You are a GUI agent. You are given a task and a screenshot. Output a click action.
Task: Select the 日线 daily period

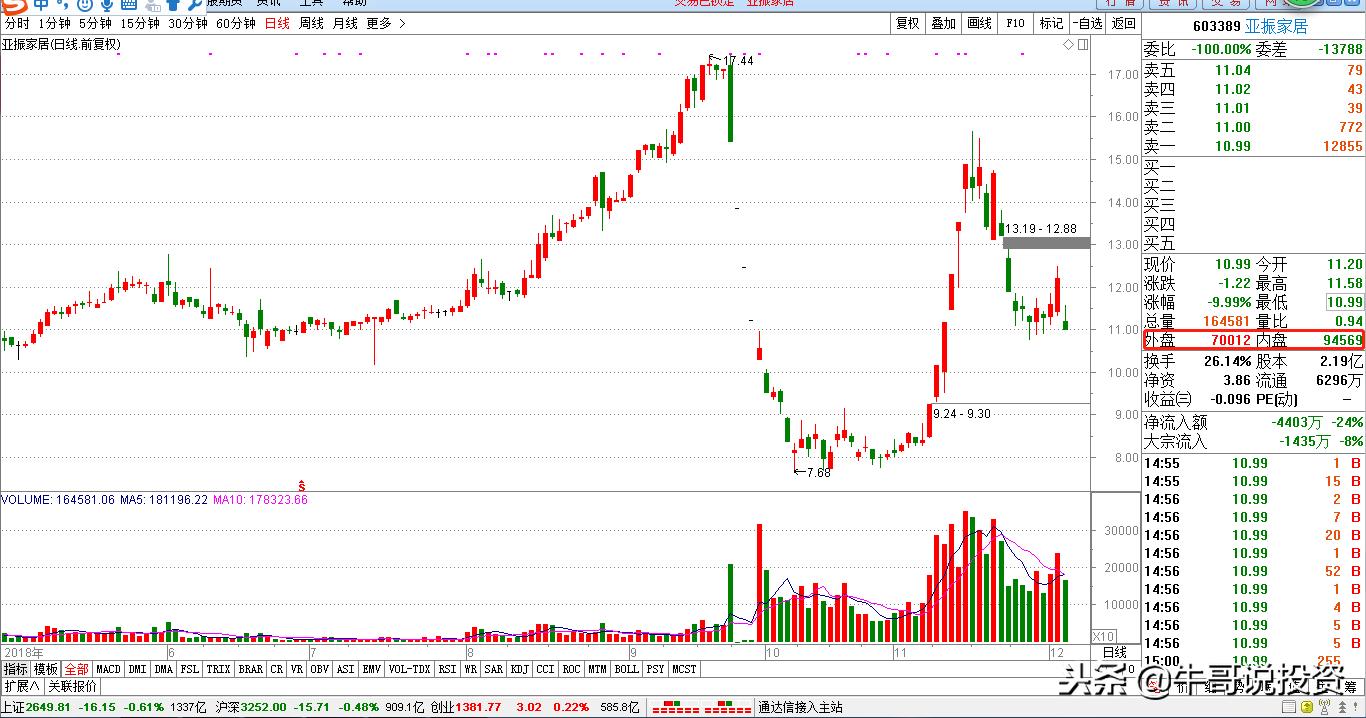[277, 23]
